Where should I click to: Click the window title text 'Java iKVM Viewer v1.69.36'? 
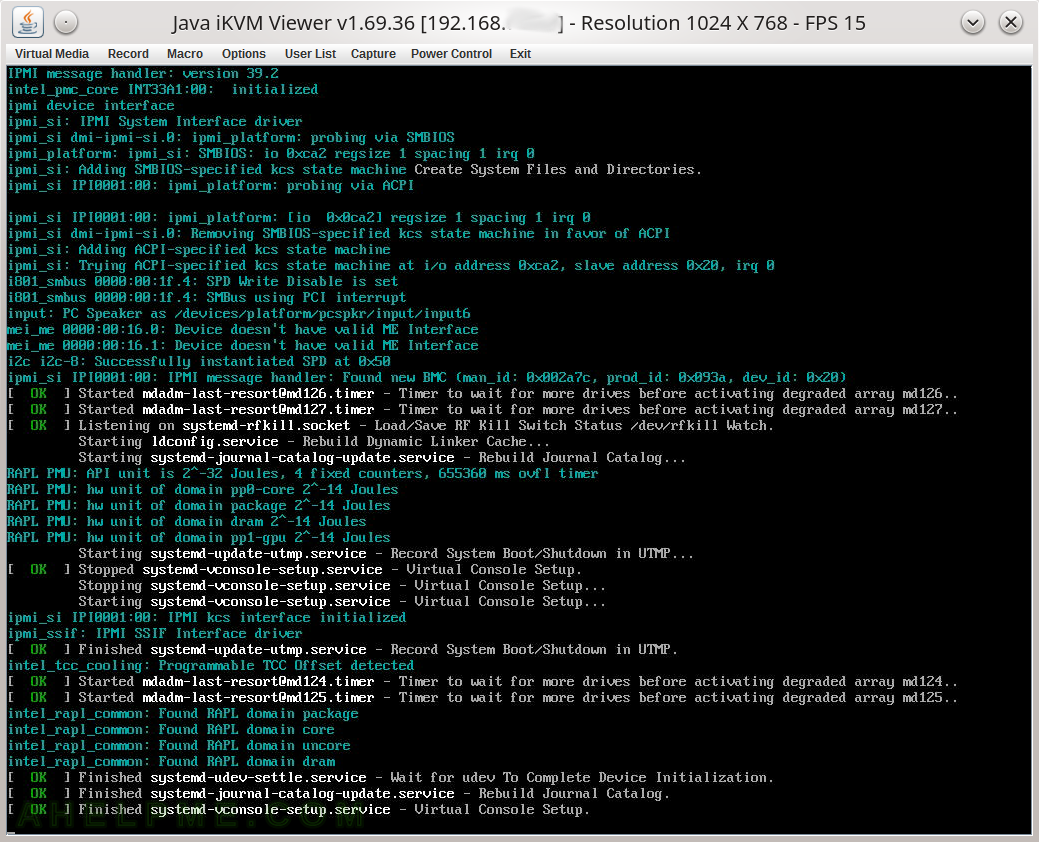[294, 23]
